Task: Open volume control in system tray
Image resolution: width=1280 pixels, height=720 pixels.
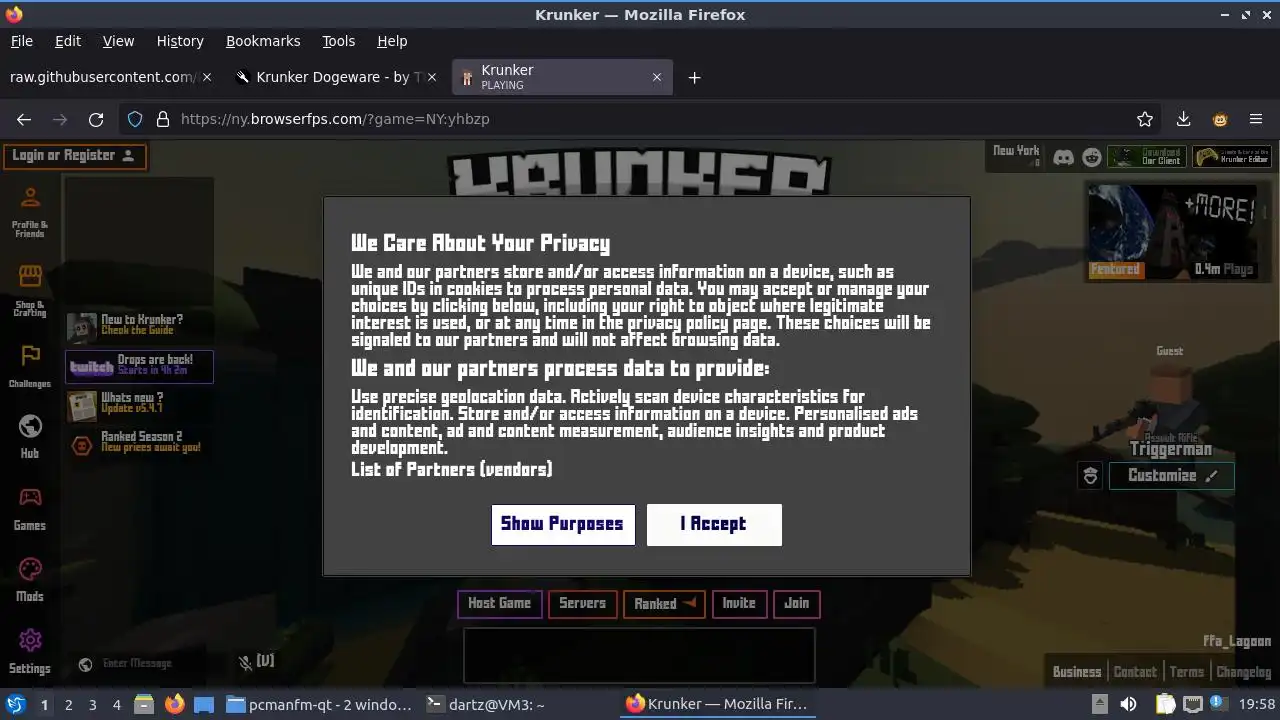Action: coord(1128,704)
